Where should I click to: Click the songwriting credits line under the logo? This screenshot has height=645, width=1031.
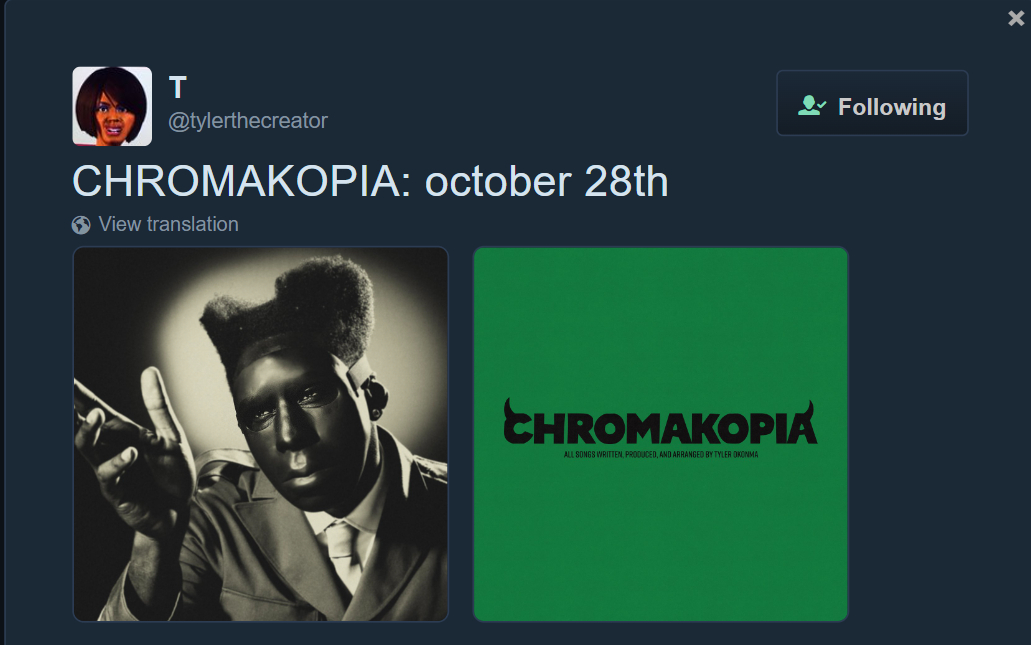click(661, 454)
